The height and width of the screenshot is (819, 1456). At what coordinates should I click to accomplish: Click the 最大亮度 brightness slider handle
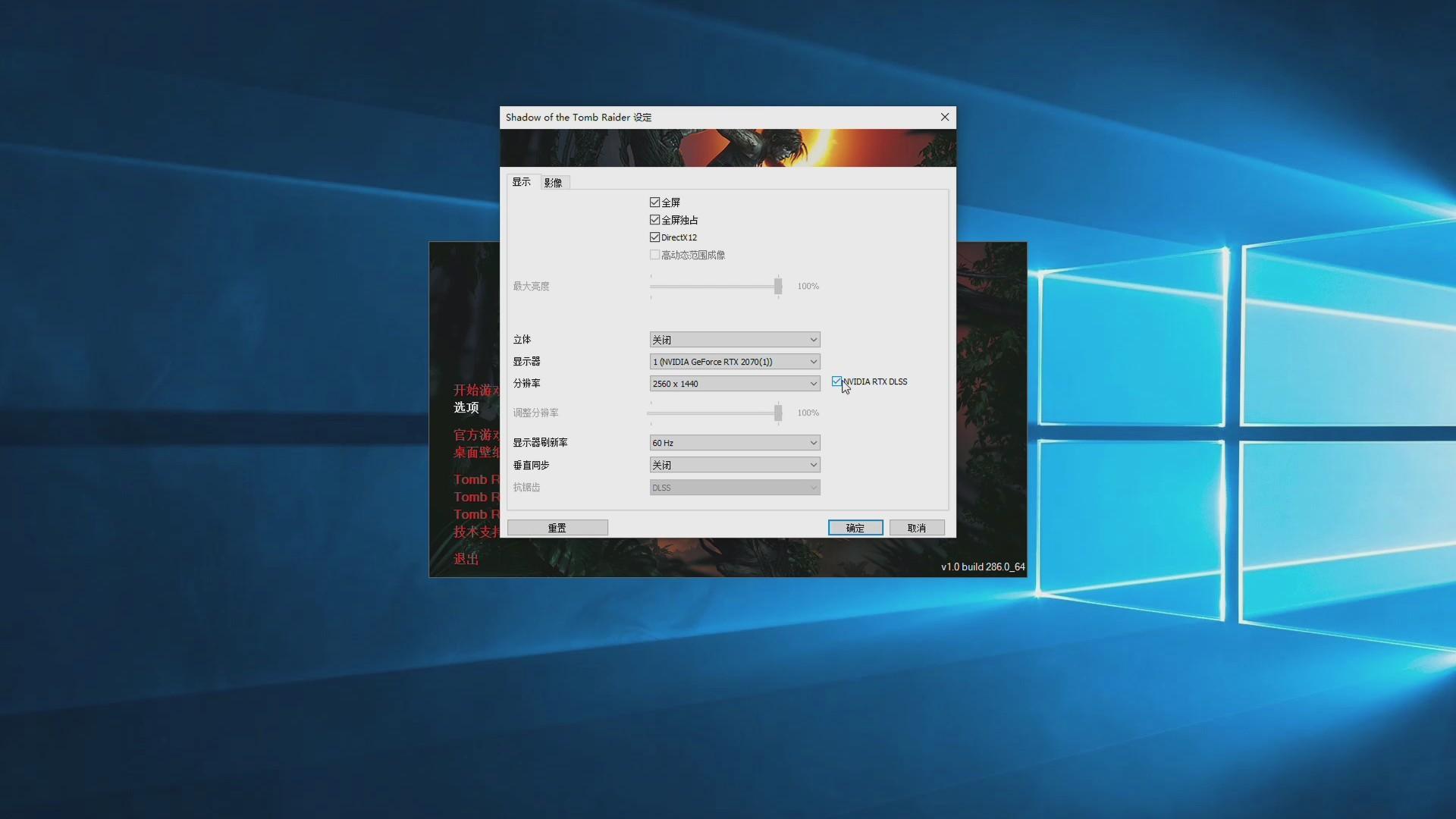pos(777,286)
